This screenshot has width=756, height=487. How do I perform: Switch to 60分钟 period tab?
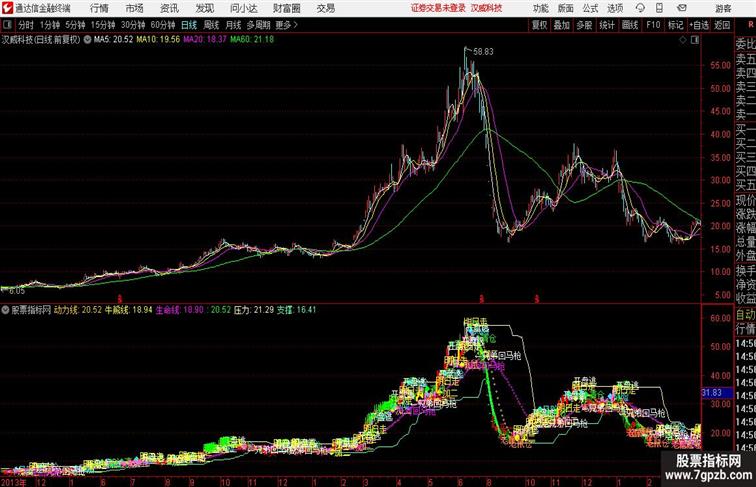[163, 25]
